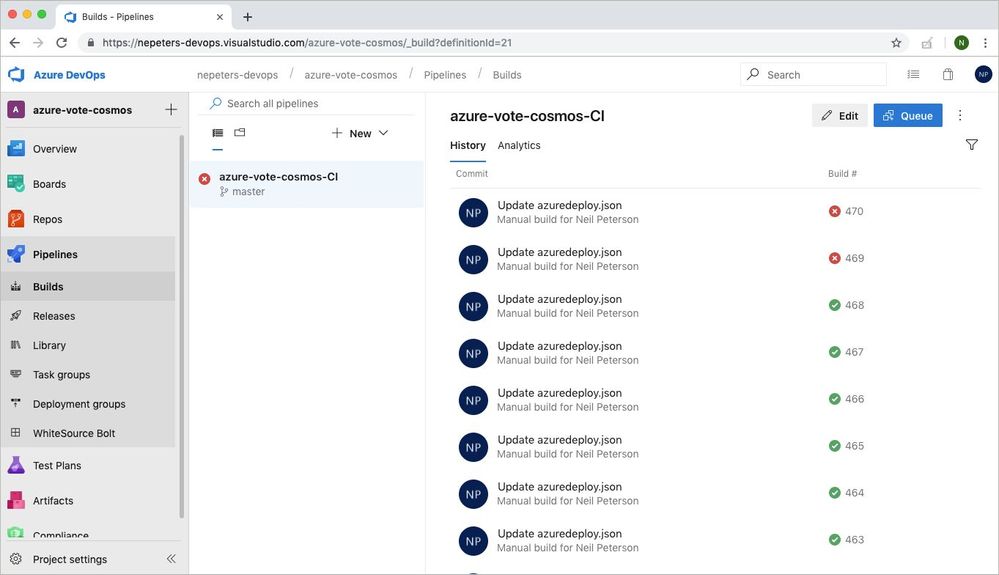Image resolution: width=999 pixels, height=575 pixels.
Task: Select azure-vote-cosmos-CI pipeline in list
Action: tap(306, 183)
